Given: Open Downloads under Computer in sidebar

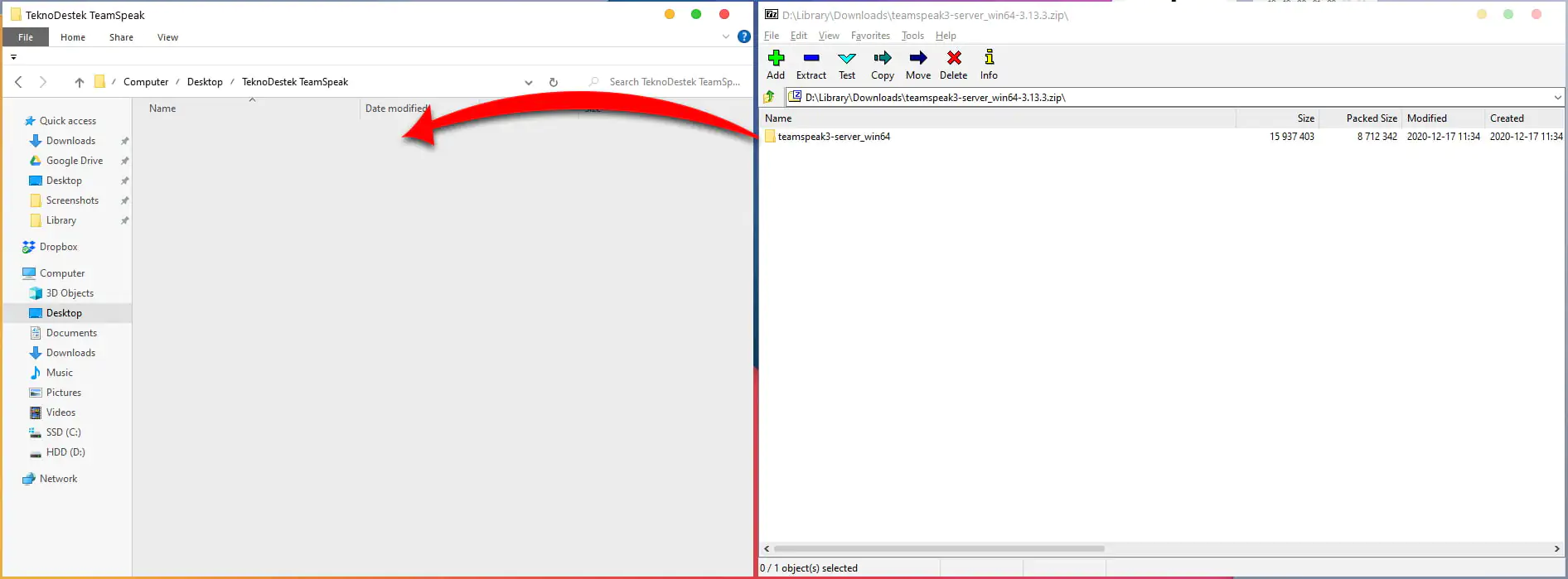Looking at the screenshot, I should tap(70, 353).
